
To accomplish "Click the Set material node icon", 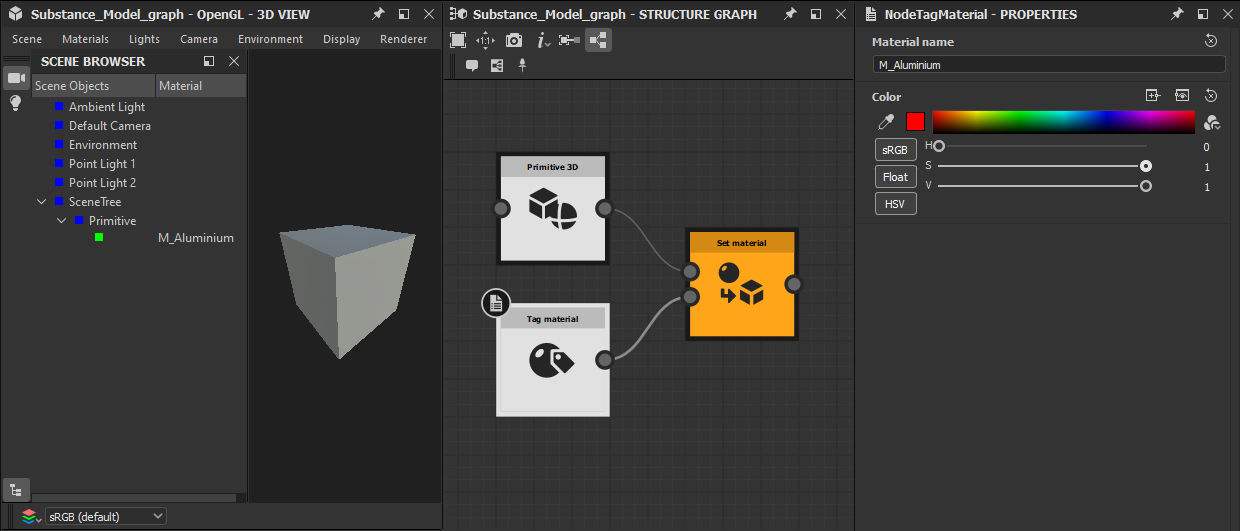I will 741,284.
